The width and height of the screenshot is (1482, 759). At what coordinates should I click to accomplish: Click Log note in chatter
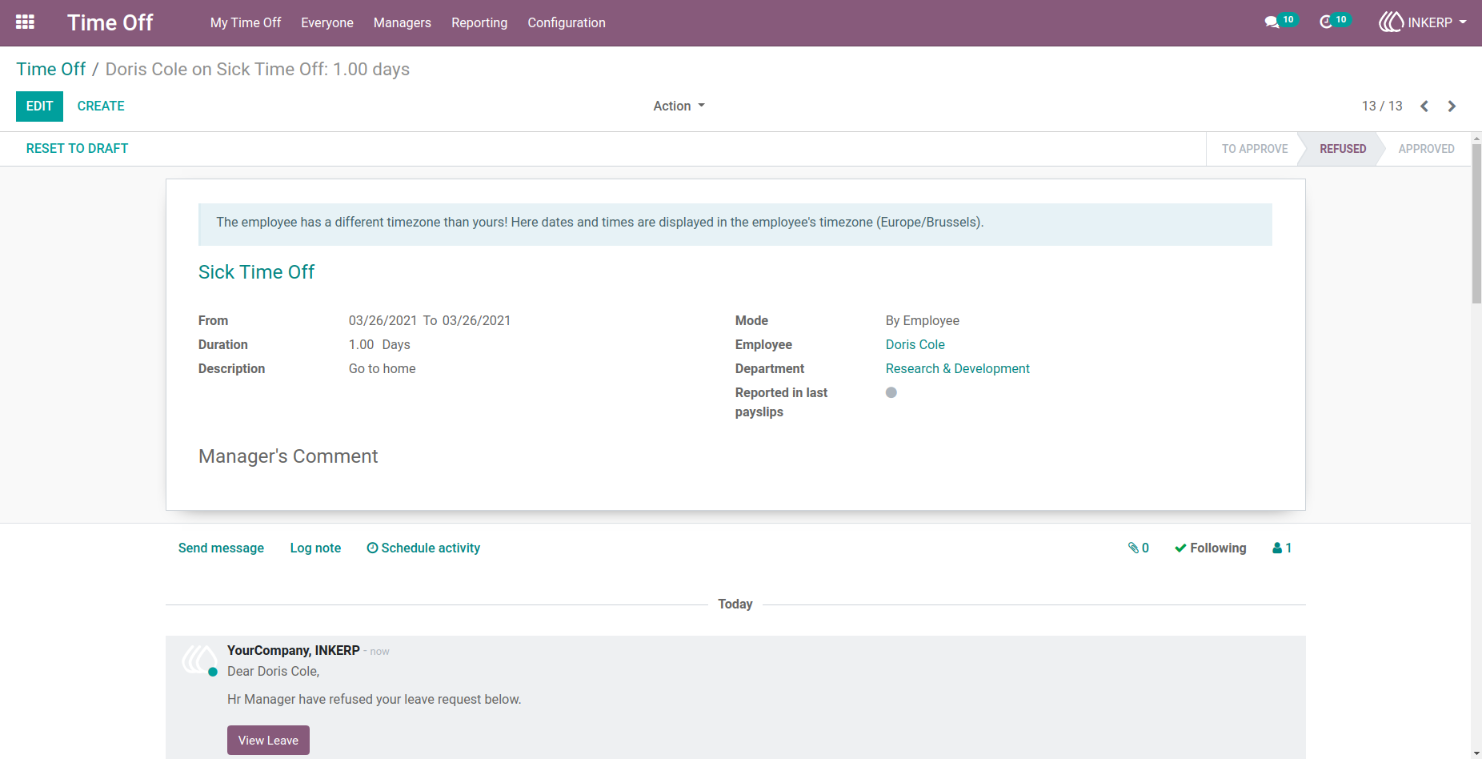click(315, 548)
